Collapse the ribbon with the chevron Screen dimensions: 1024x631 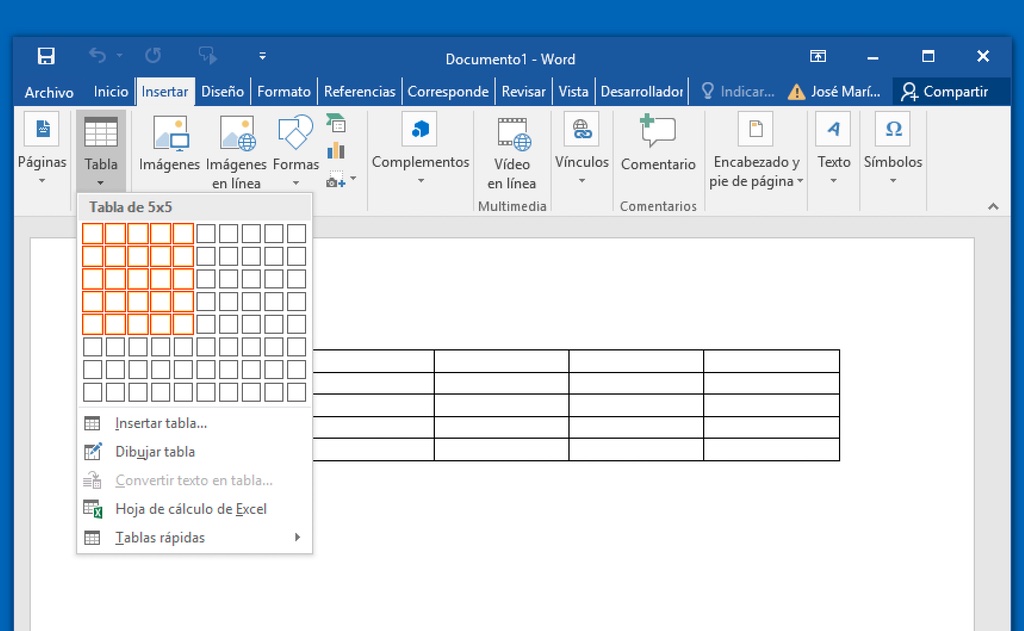[x=993, y=207]
